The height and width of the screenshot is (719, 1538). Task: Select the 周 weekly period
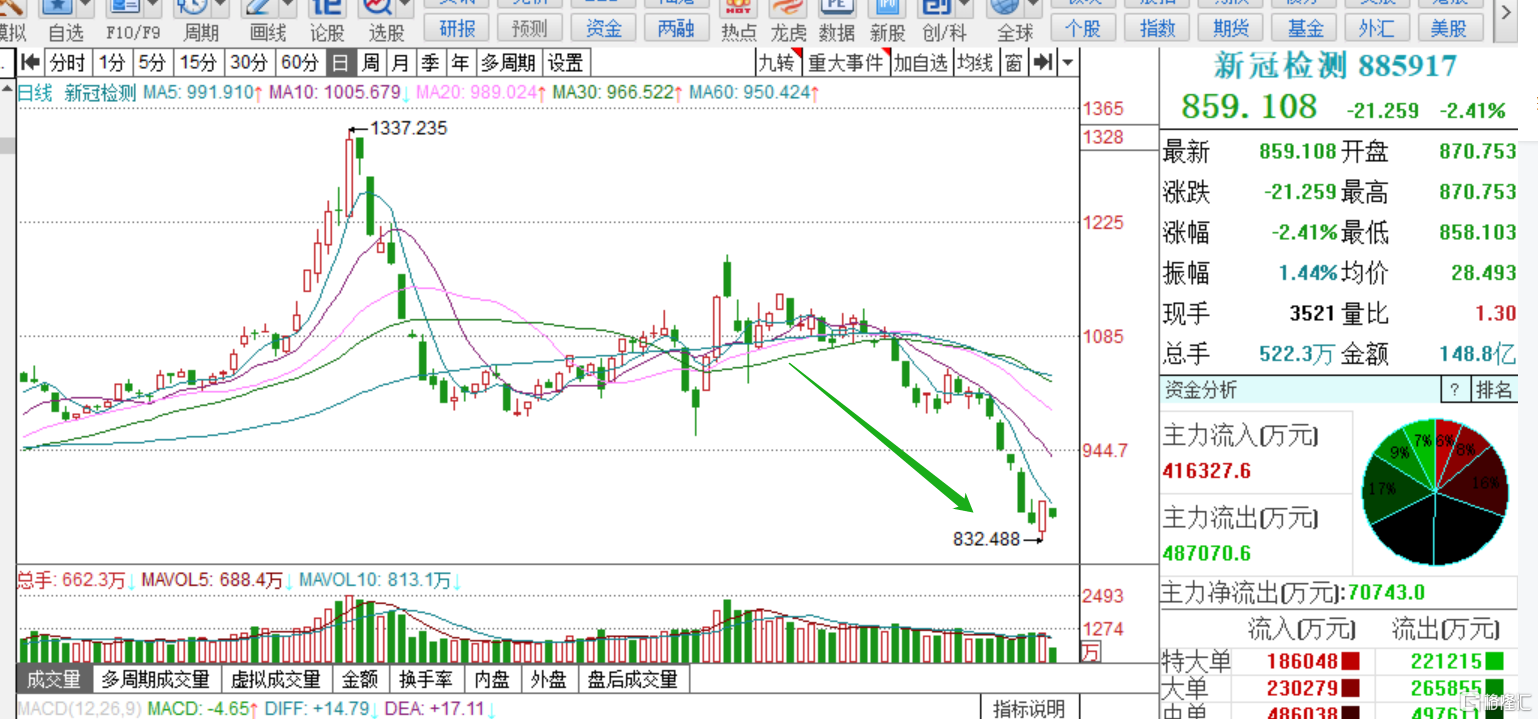(370, 63)
